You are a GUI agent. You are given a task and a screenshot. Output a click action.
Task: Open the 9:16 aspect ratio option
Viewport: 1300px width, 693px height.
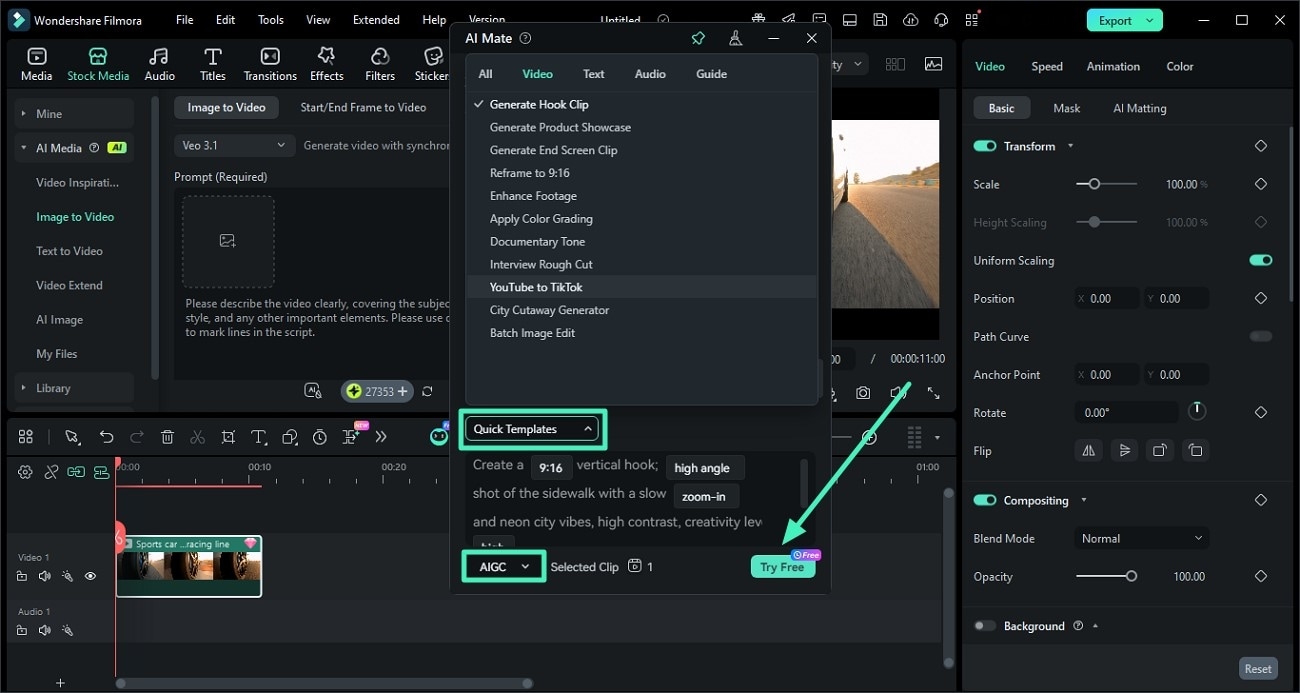tap(550, 467)
